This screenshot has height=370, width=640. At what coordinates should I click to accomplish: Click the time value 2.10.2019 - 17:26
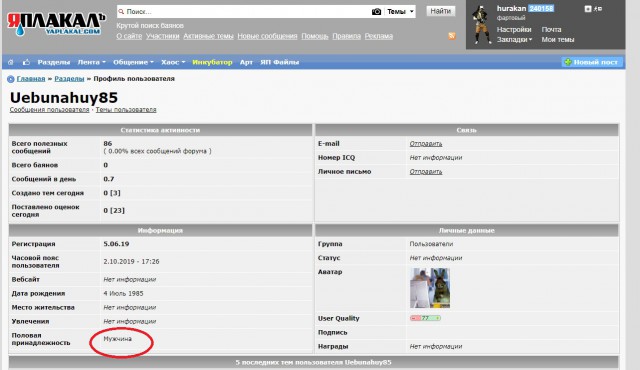(131, 261)
